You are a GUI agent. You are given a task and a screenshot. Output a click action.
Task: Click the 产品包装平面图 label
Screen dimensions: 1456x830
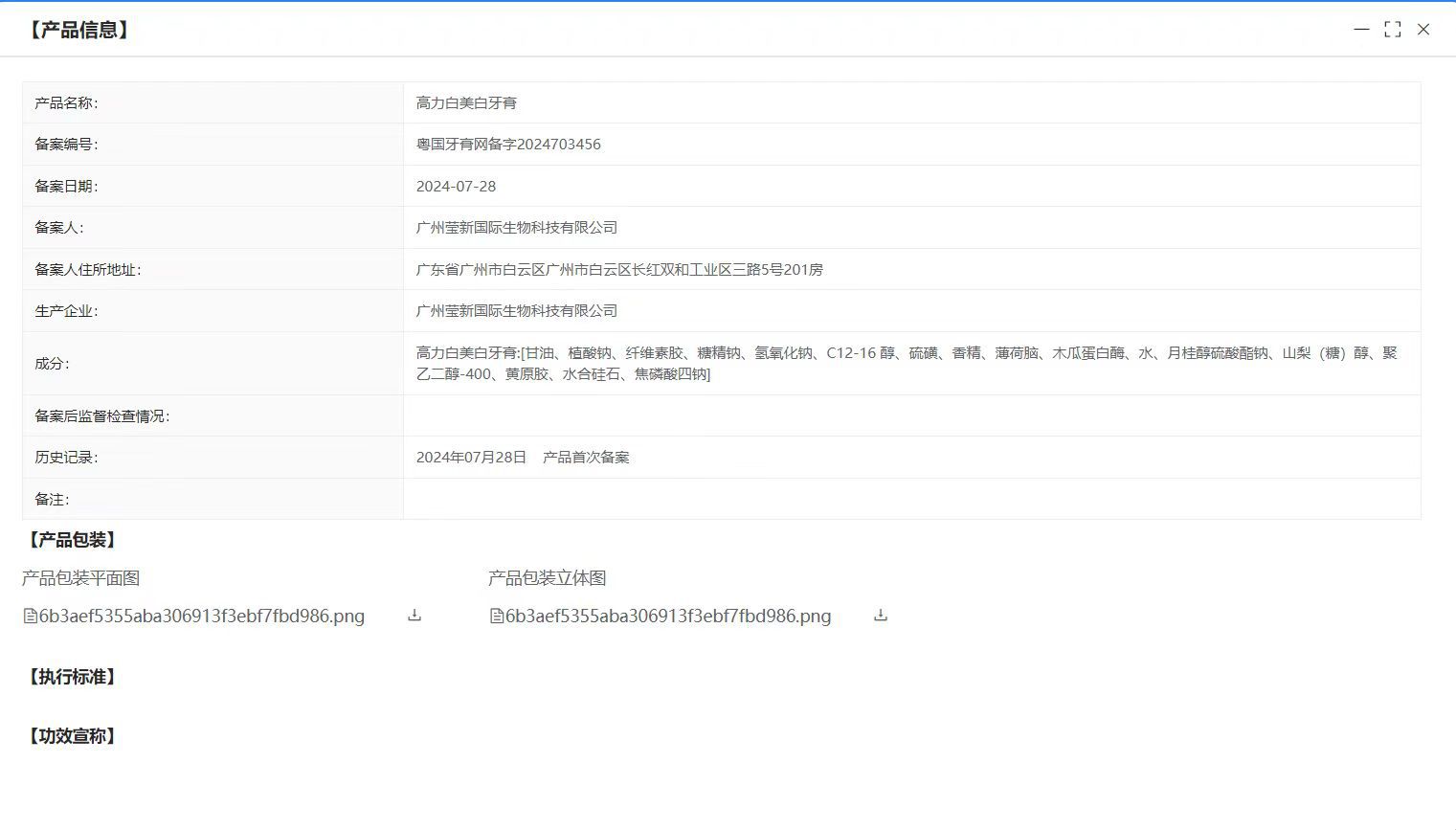(x=81, y=578)
